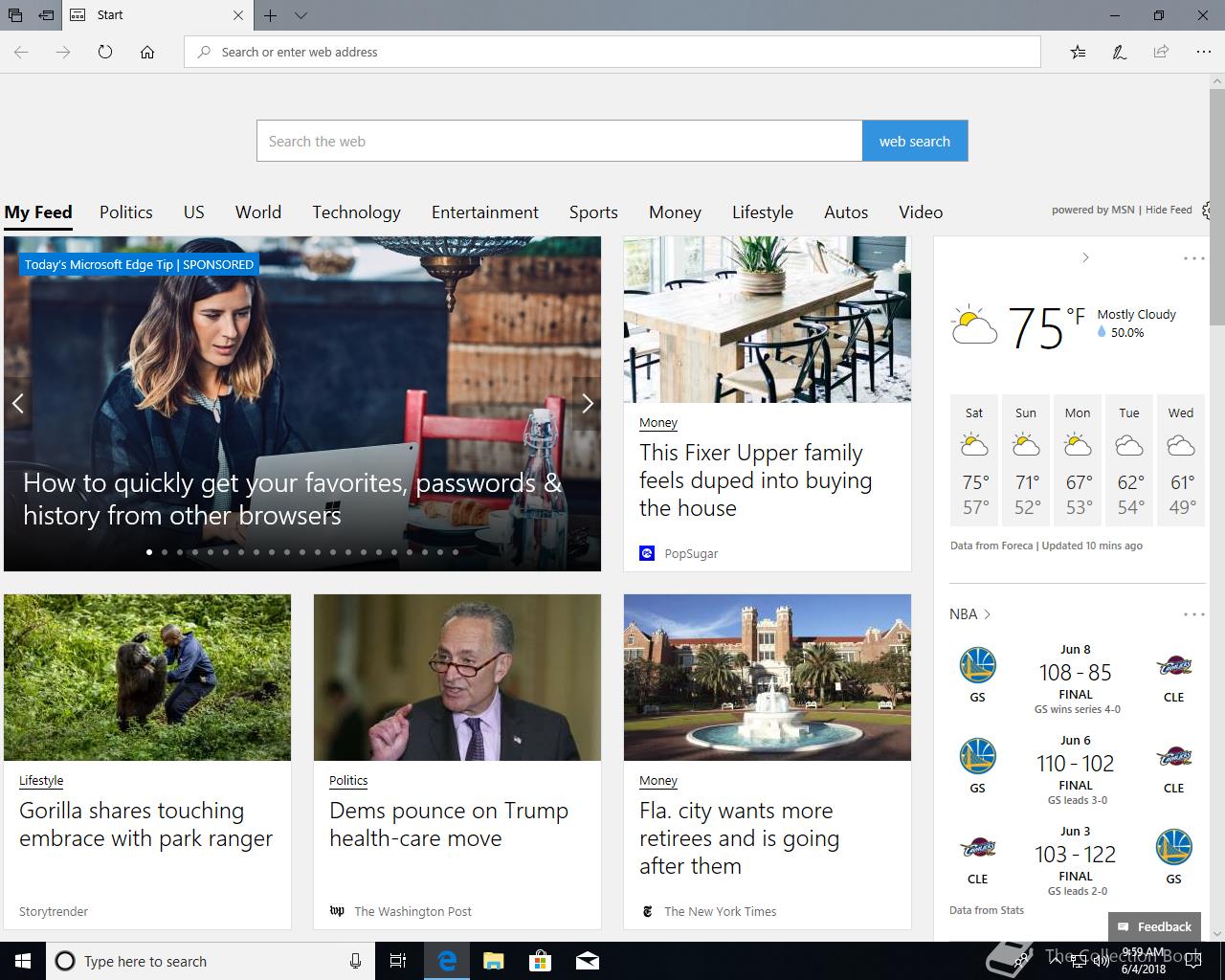Open the US tab

[x=194, y=212]
